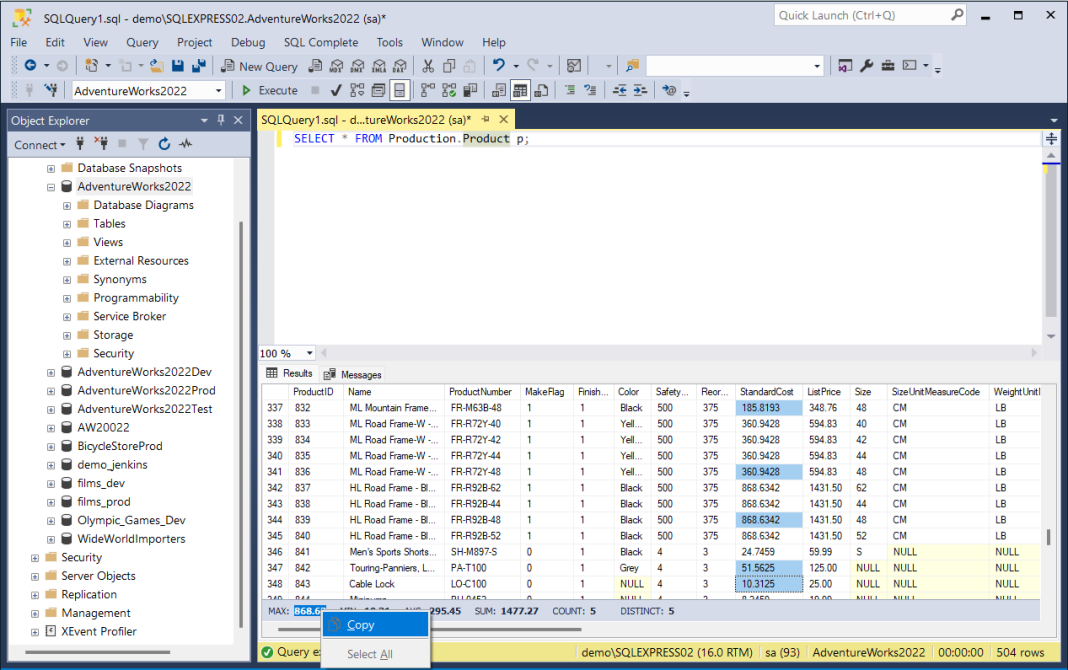
Task: Save the current query file
Action: [176, 66]
